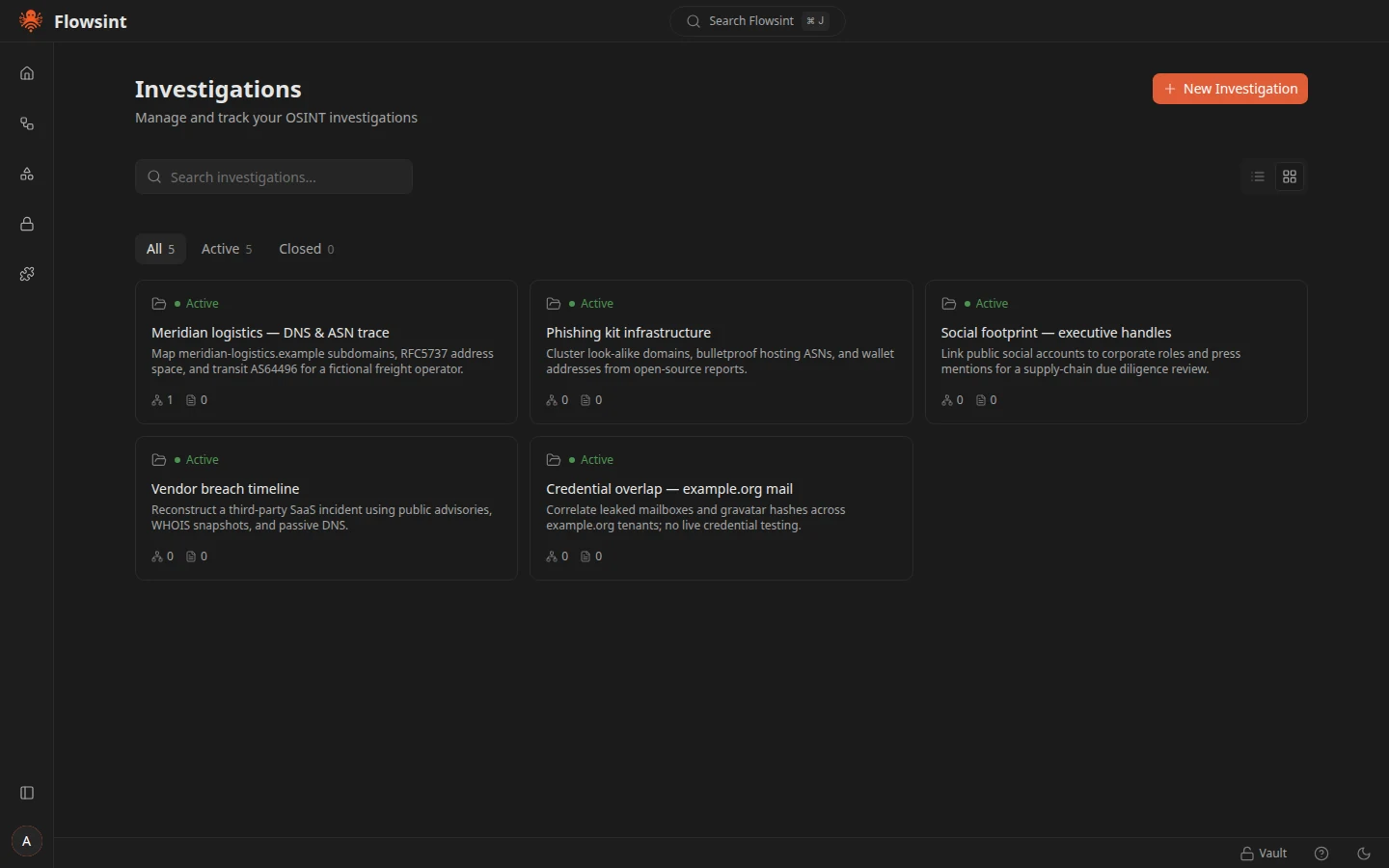1389x868 pixels.
Task: Click sketch count icon on Meridian card
Action: 157,400
